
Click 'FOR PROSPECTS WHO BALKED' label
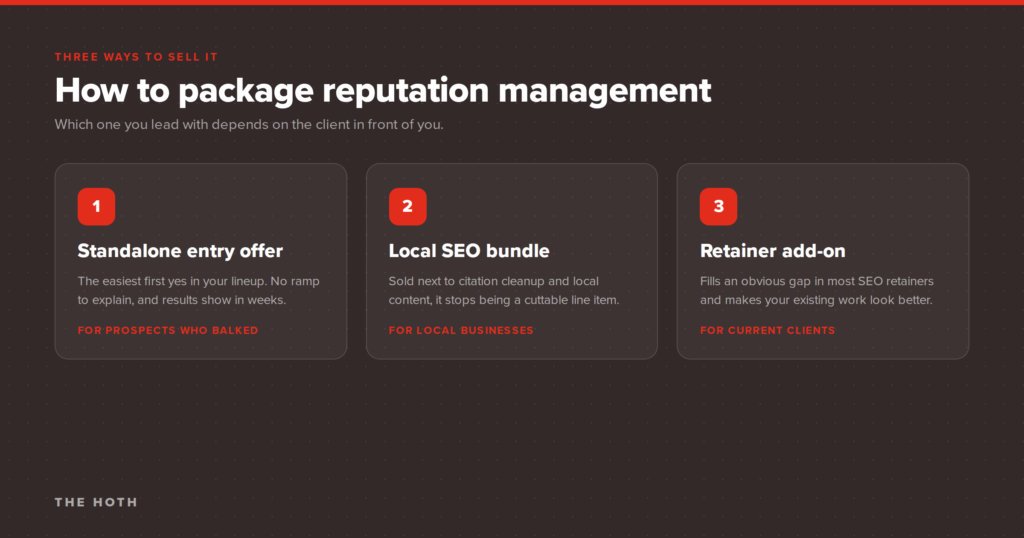168,330
